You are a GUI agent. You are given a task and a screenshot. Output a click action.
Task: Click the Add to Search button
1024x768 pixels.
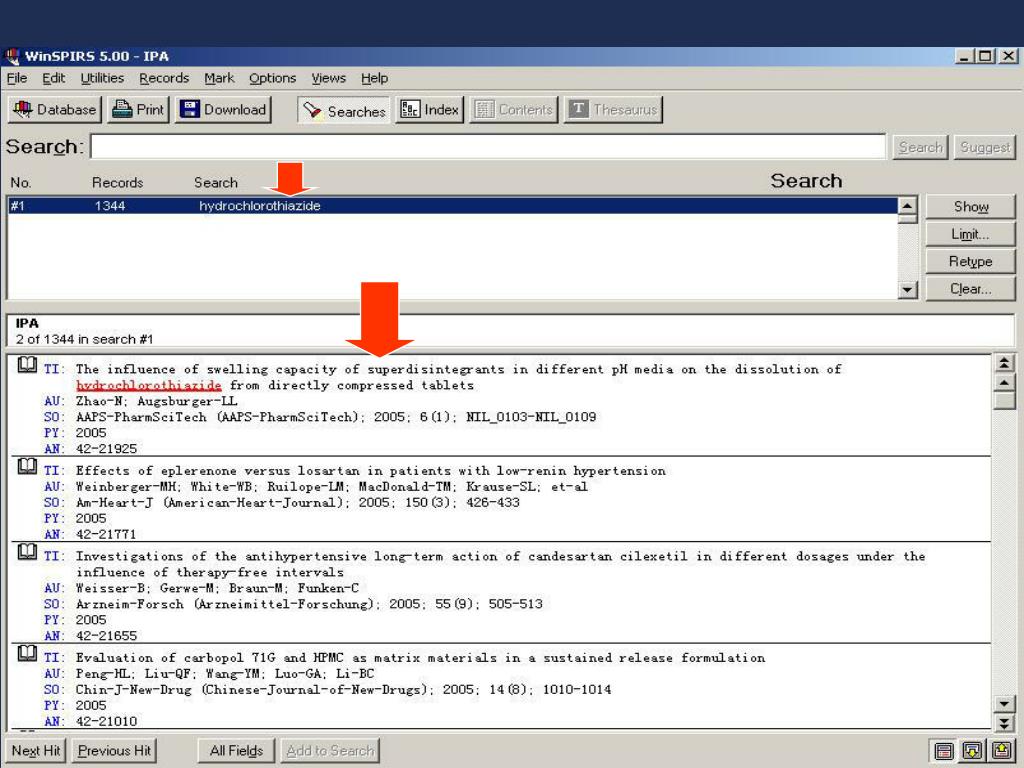(x=330, y=751)
